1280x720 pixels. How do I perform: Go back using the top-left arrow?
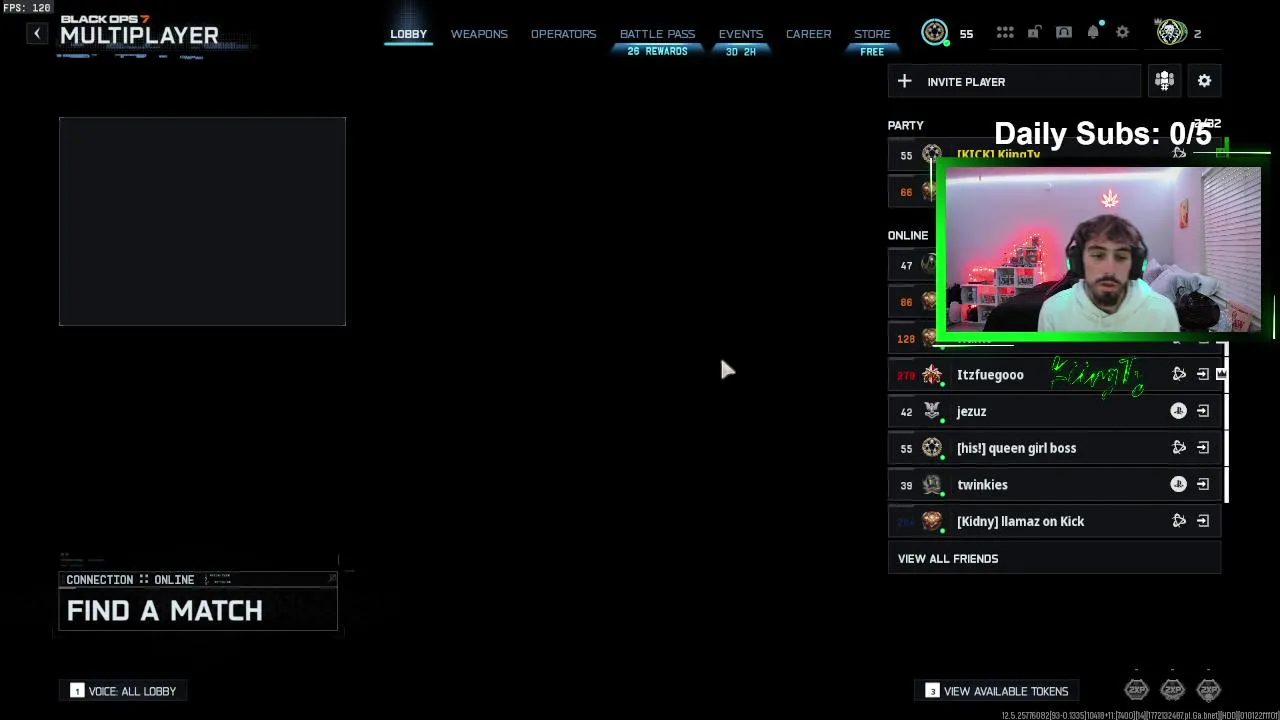pyautogui.click(x=37, y=34)
